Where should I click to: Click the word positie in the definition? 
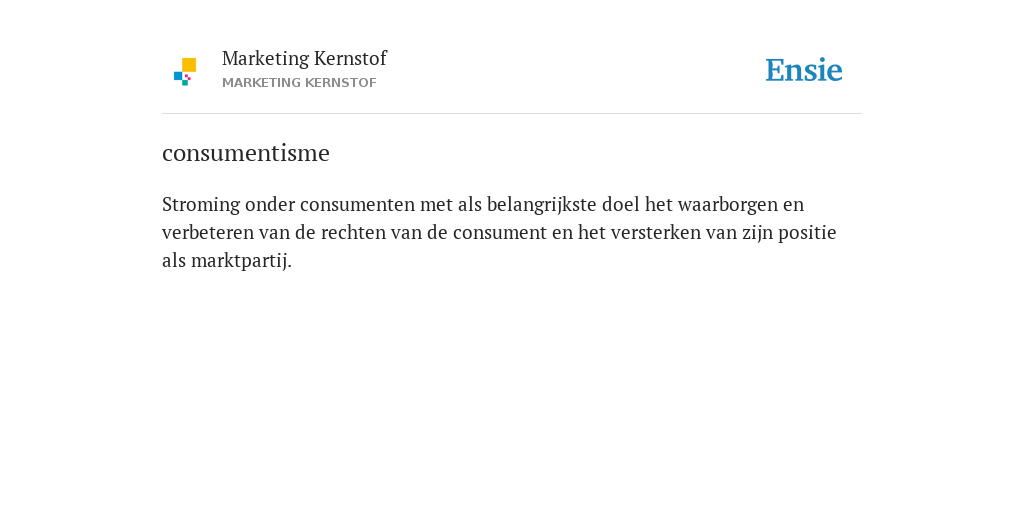[807, 233]
